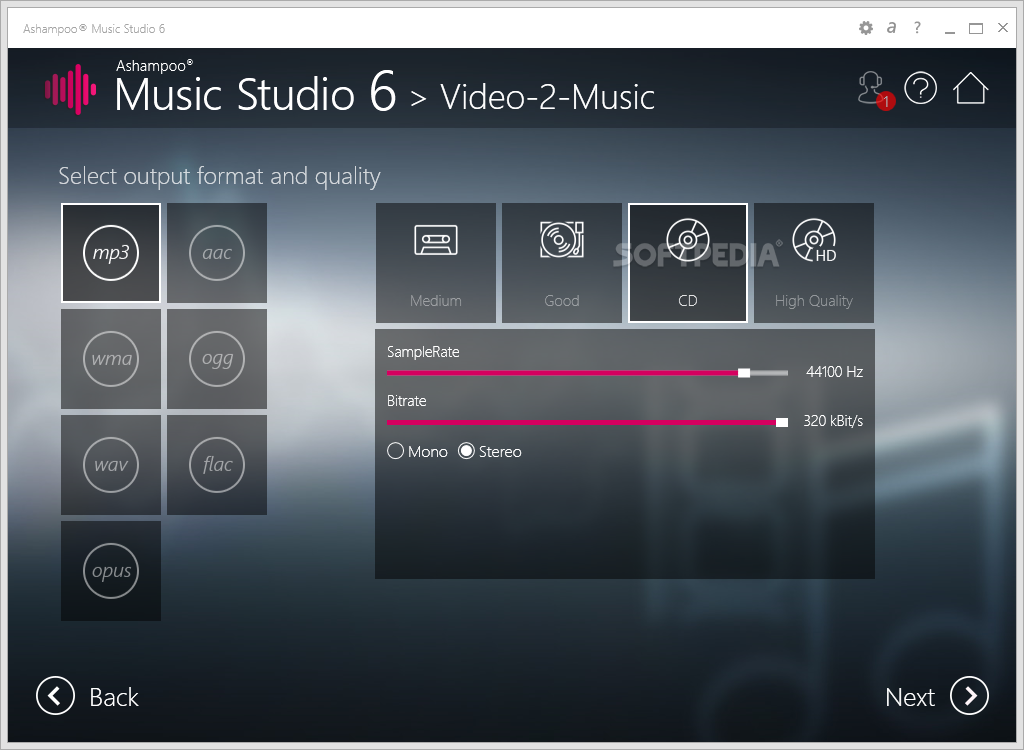Select the mp3 output format tile

[x=111, y=253]
